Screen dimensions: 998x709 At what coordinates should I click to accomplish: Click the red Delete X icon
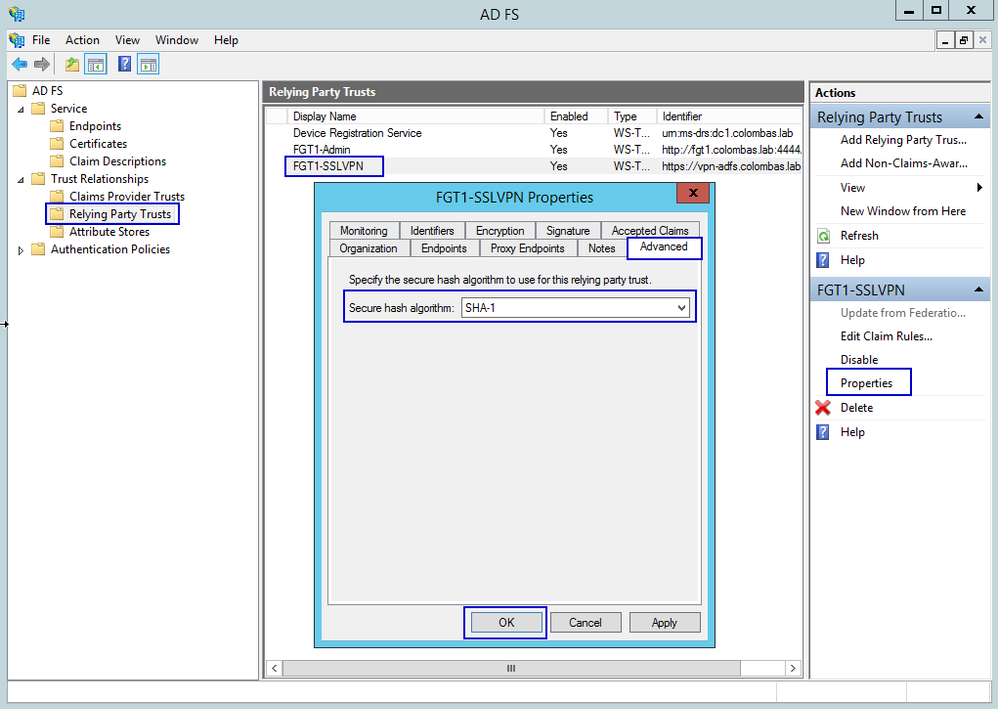[823, 408]
